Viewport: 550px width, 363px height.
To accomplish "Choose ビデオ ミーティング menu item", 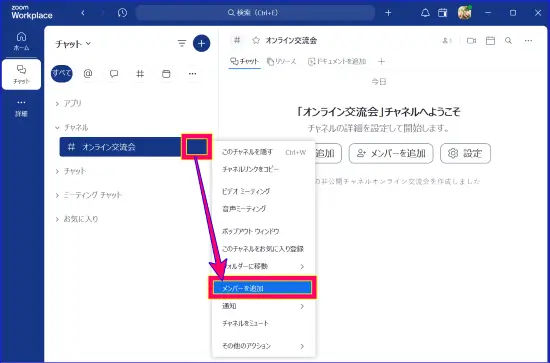I will tap(264, 191).
